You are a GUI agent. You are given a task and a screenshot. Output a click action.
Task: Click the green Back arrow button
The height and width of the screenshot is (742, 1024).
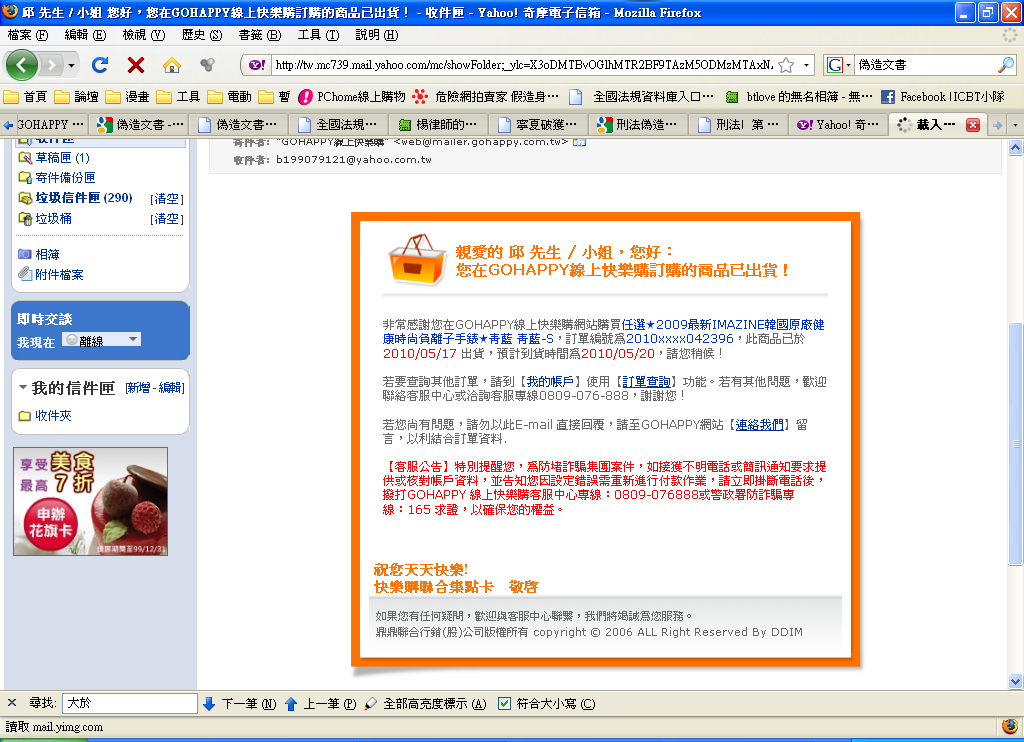pos(23,65)
